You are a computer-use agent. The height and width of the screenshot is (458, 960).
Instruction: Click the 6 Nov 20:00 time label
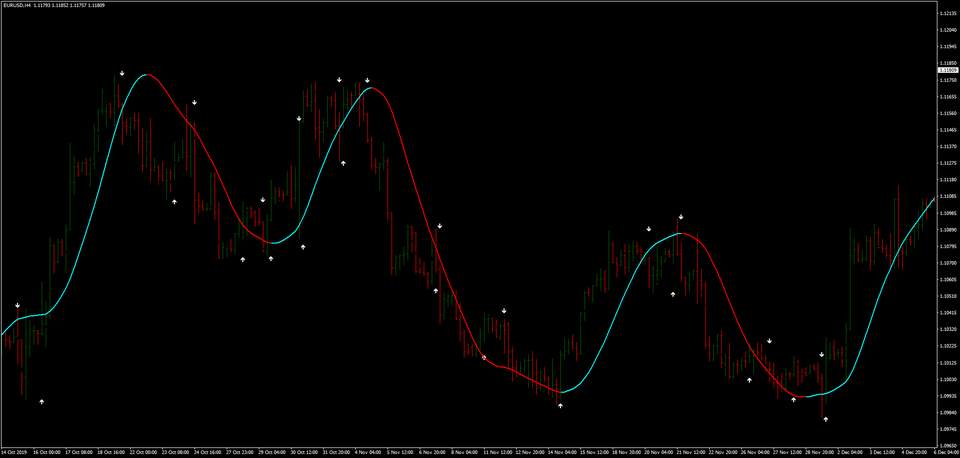[432, 452]
